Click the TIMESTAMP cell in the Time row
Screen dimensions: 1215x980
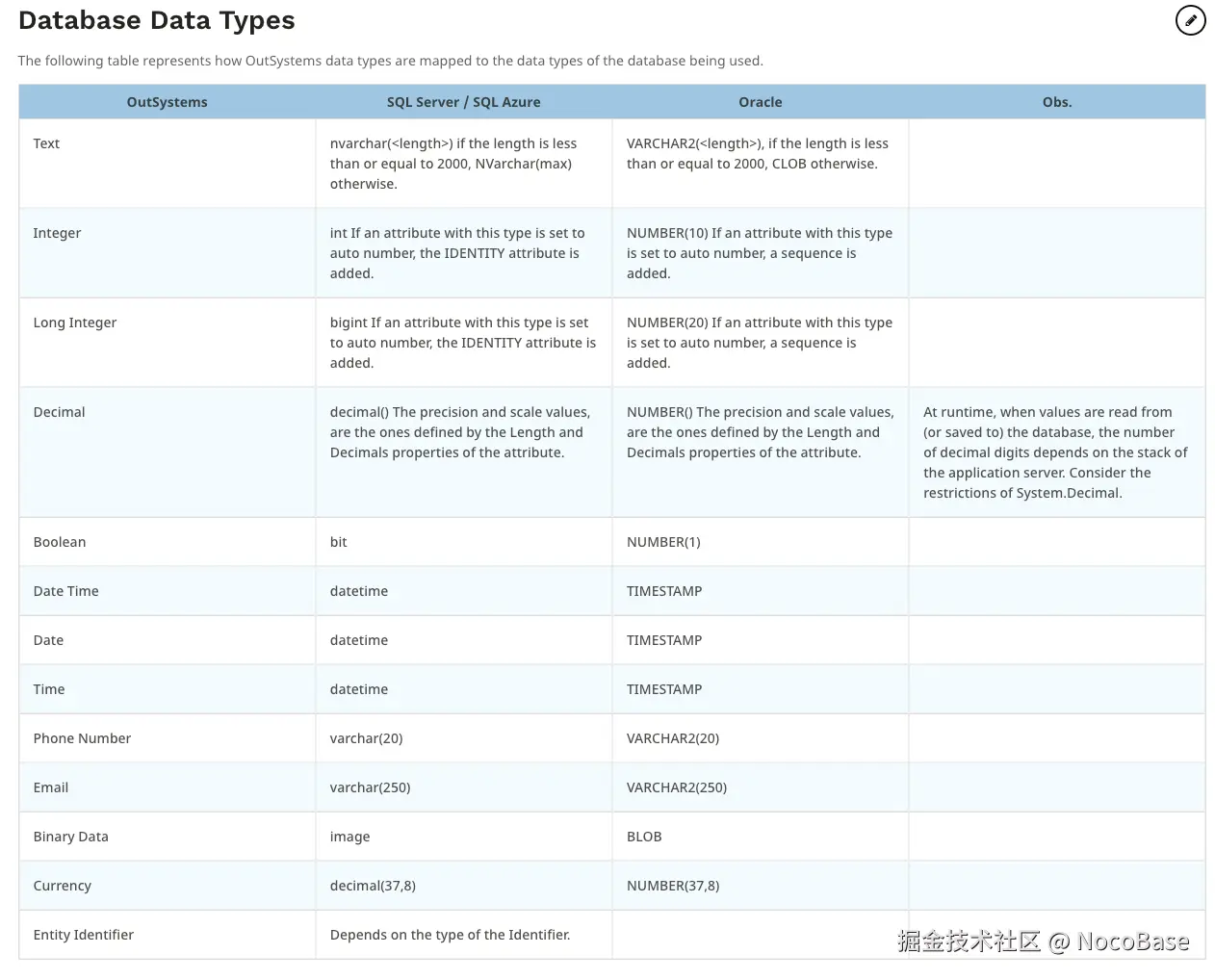point(663,689)
